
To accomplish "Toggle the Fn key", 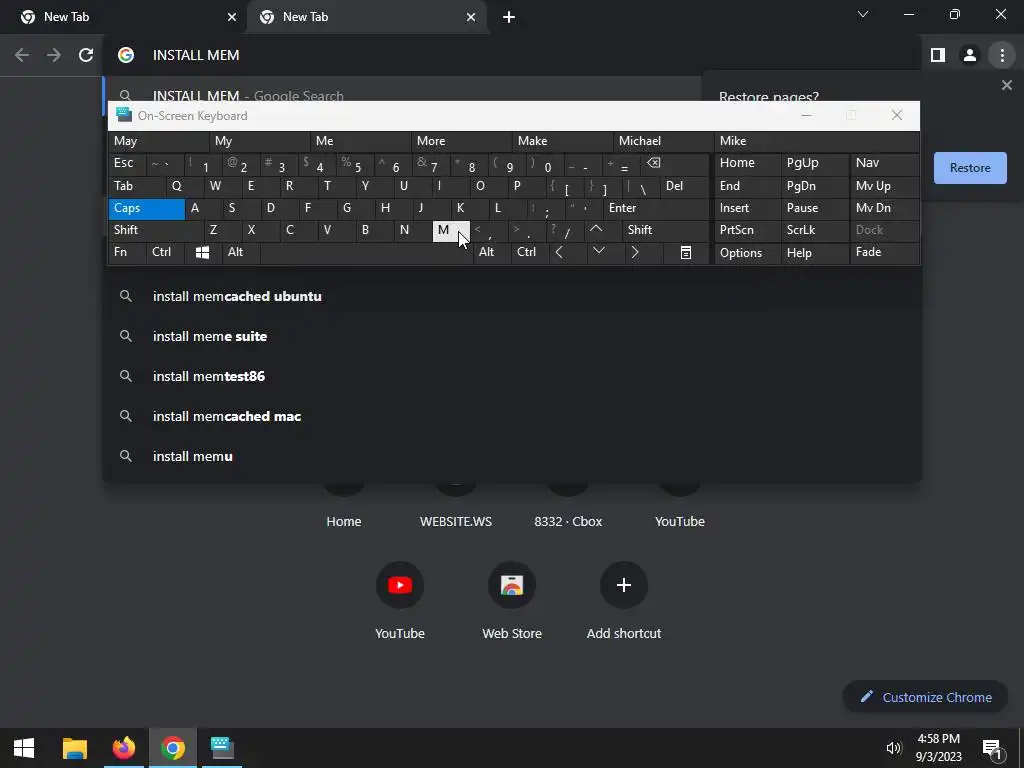I will [x=127, y=252].
